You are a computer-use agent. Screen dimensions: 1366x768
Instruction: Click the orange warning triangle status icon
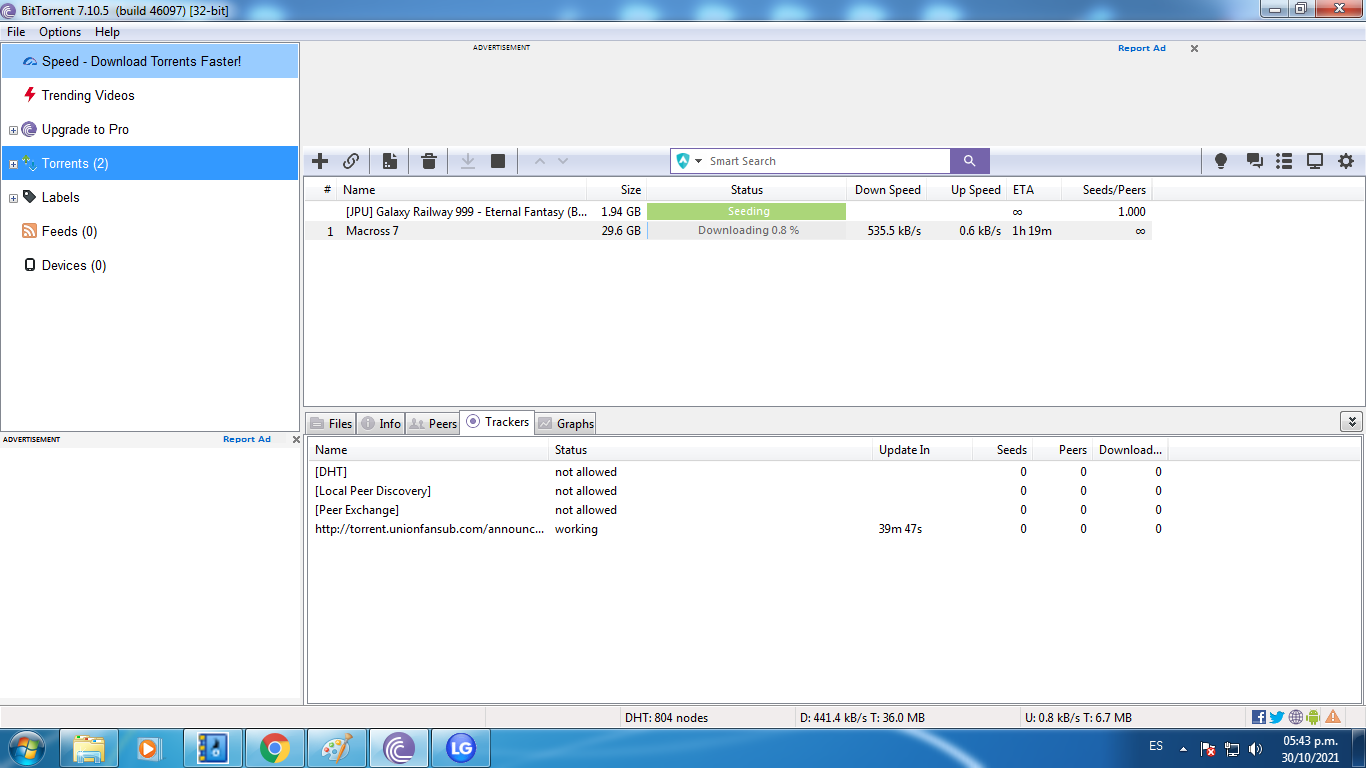tap(1333, 717)
